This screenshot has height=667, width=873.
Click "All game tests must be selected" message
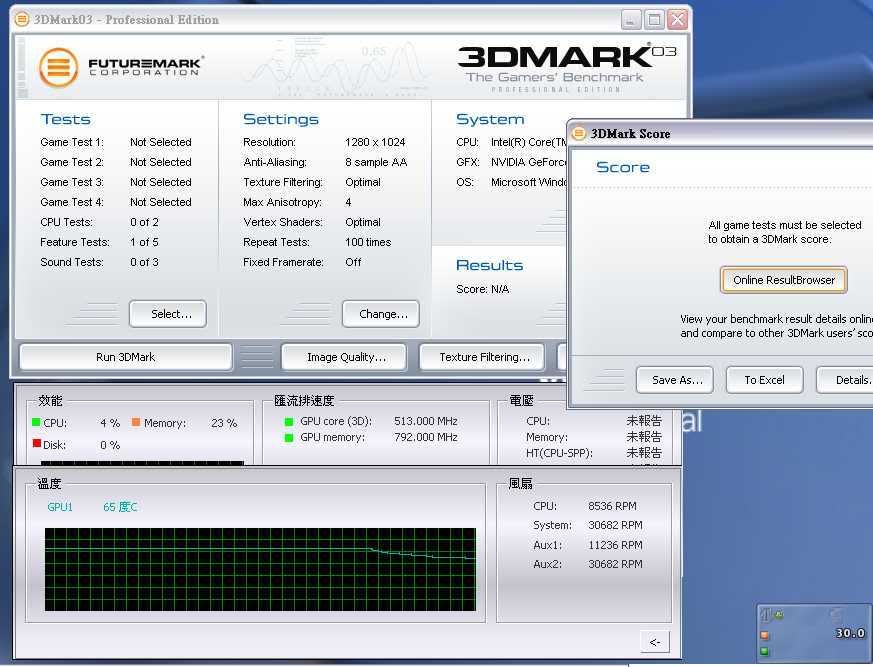click(784, 225)
